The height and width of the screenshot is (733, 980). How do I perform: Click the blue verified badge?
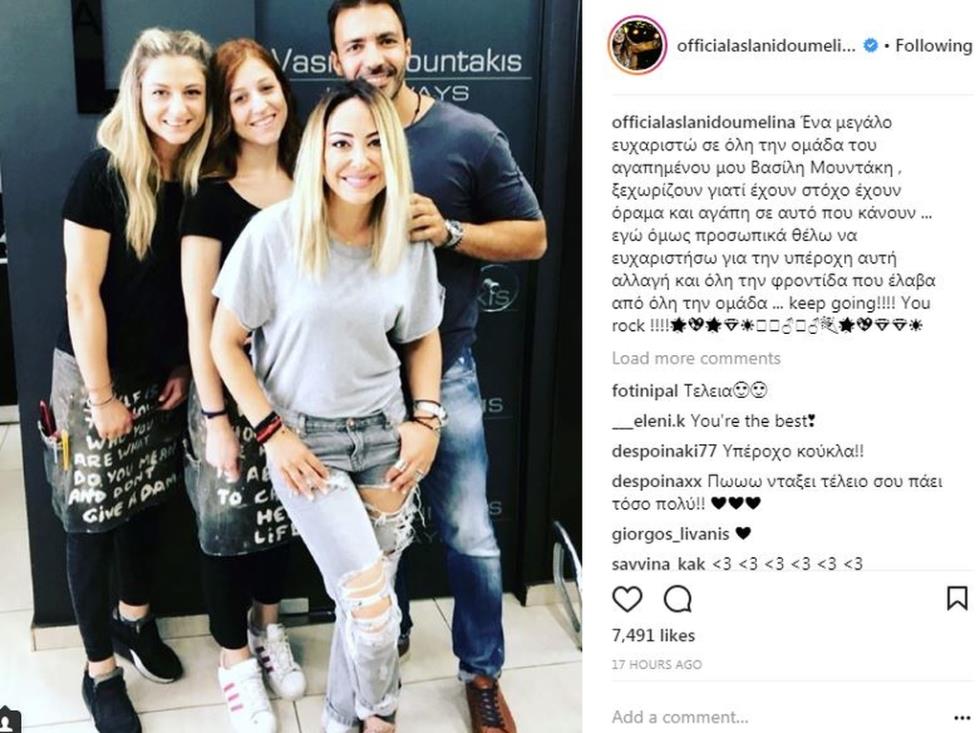click(x=870, y=46)
